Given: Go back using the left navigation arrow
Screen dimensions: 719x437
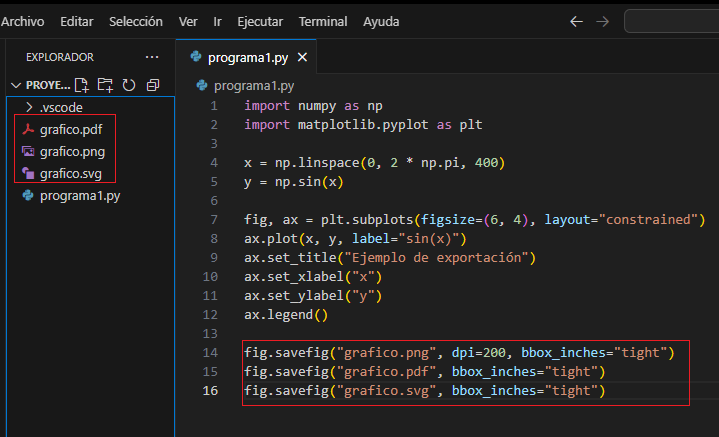Looking at the screenshot, I should pos(576,21).
